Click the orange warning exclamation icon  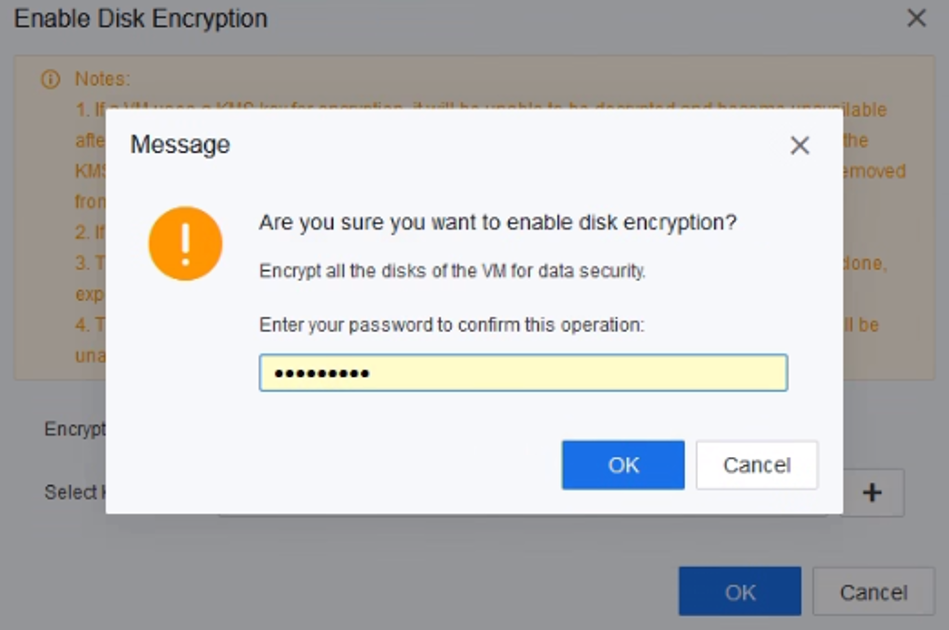click(185, 243)
